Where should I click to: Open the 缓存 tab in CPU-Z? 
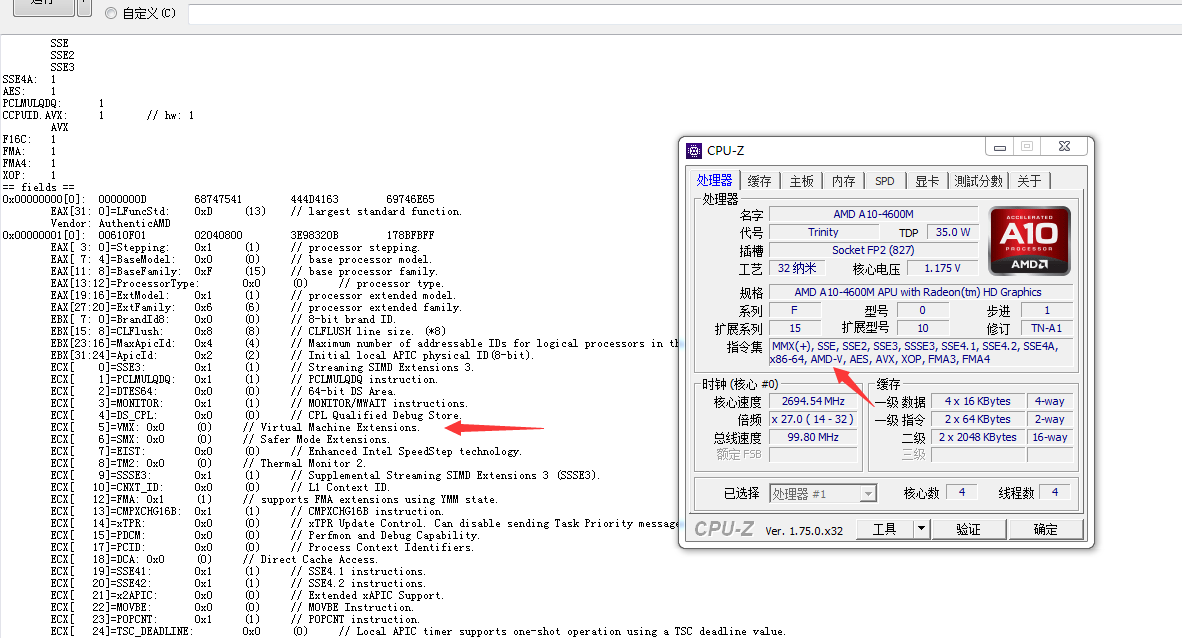point(759,181)
